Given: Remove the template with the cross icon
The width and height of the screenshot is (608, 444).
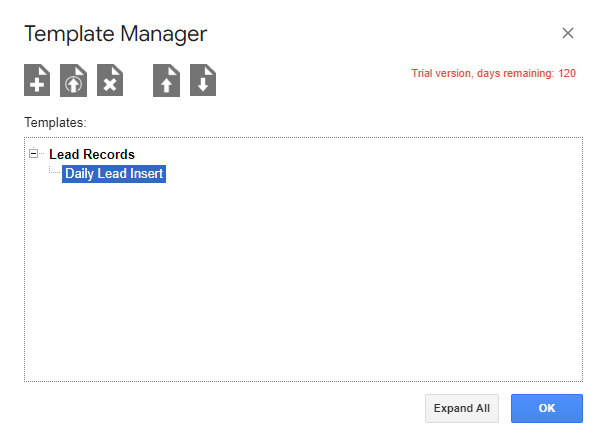Looking at the screenshot, I should pos(110,81).
